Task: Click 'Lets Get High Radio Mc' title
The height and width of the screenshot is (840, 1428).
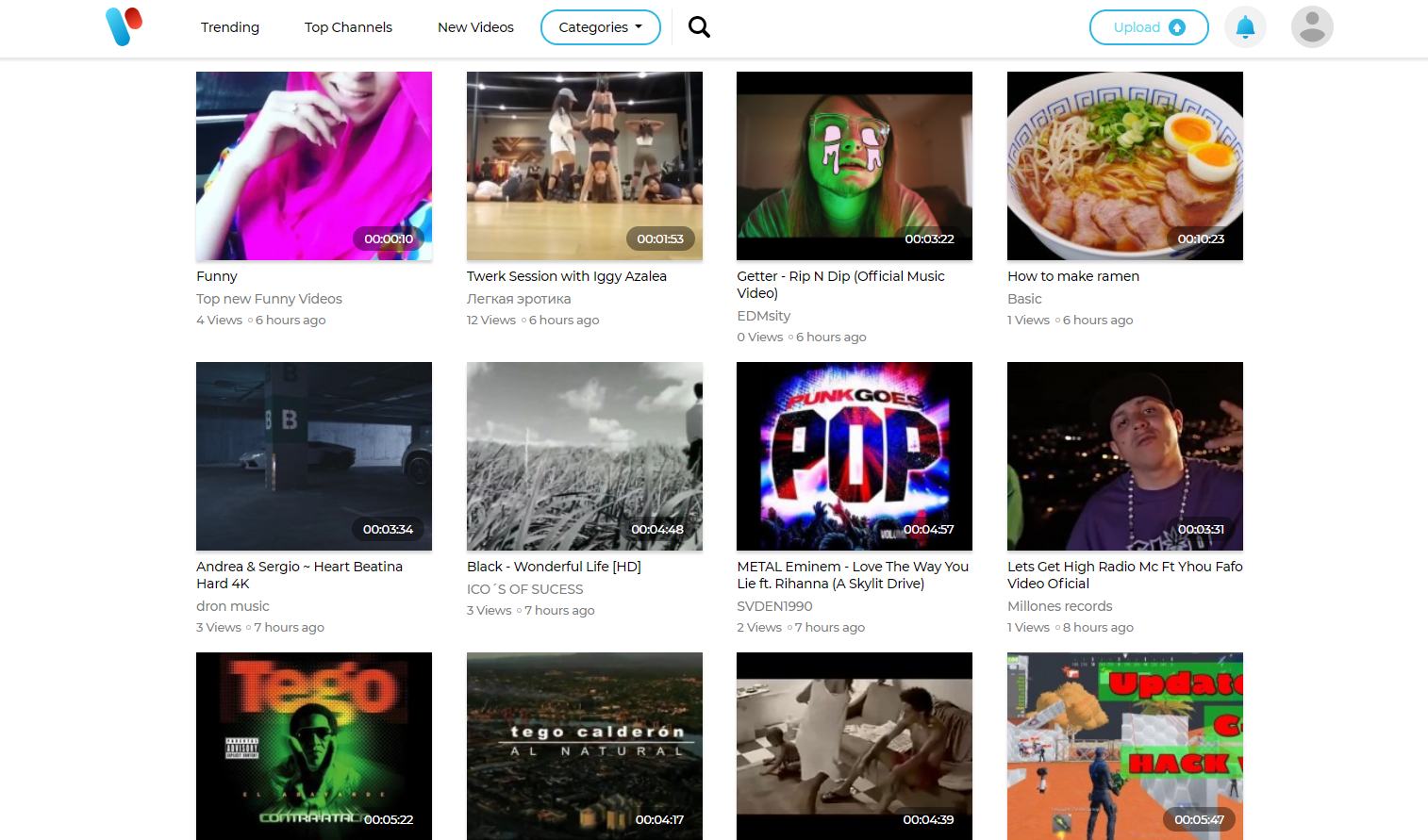Action: 1125,575
